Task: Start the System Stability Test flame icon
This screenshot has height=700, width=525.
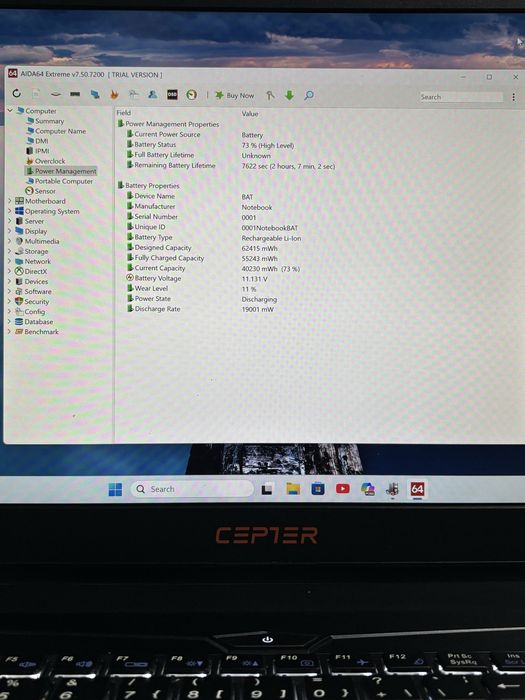Action: point(114,94)
